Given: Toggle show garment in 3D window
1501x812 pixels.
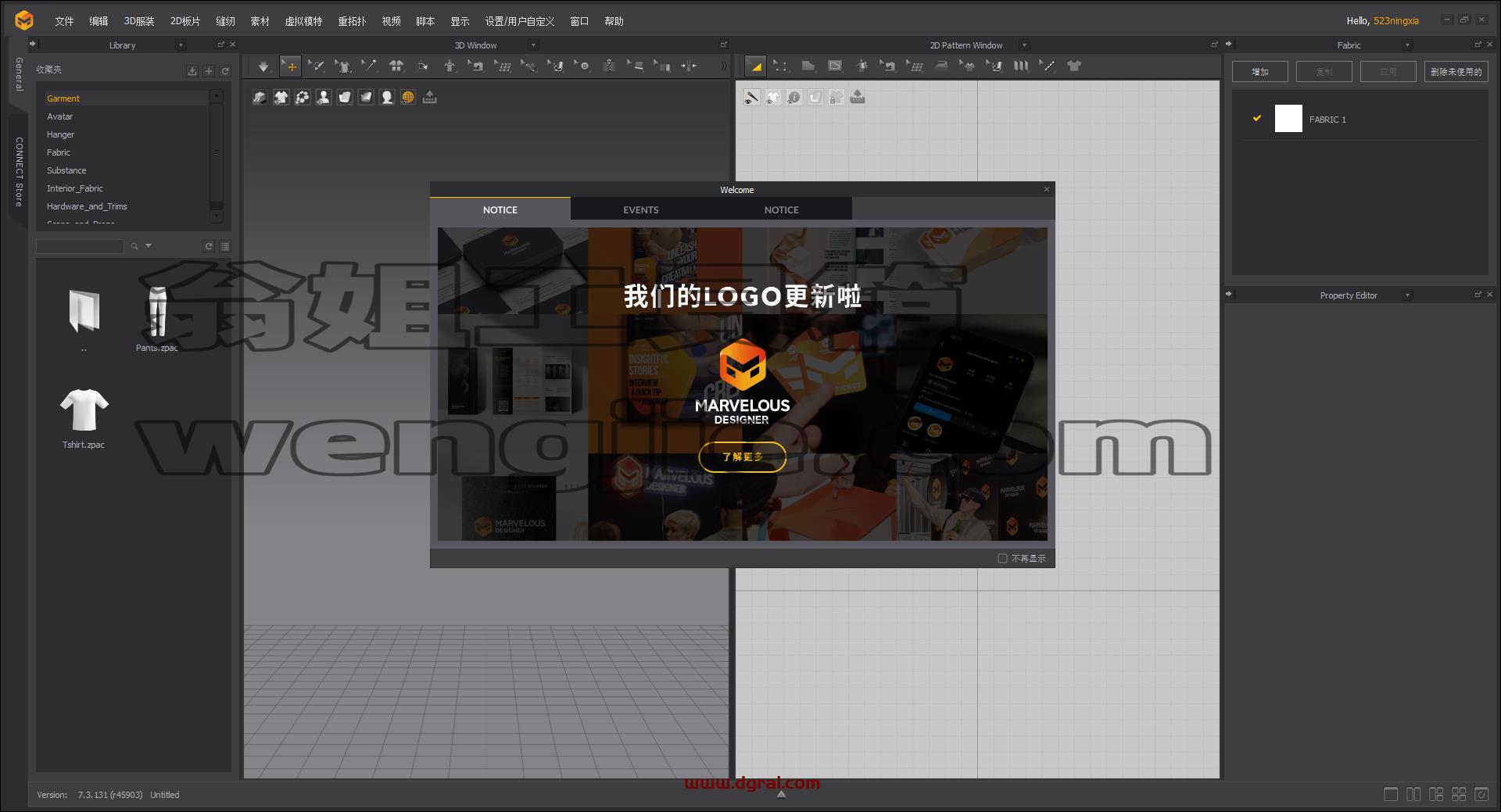Looking at the screenshot, I should tap(281, 97).
